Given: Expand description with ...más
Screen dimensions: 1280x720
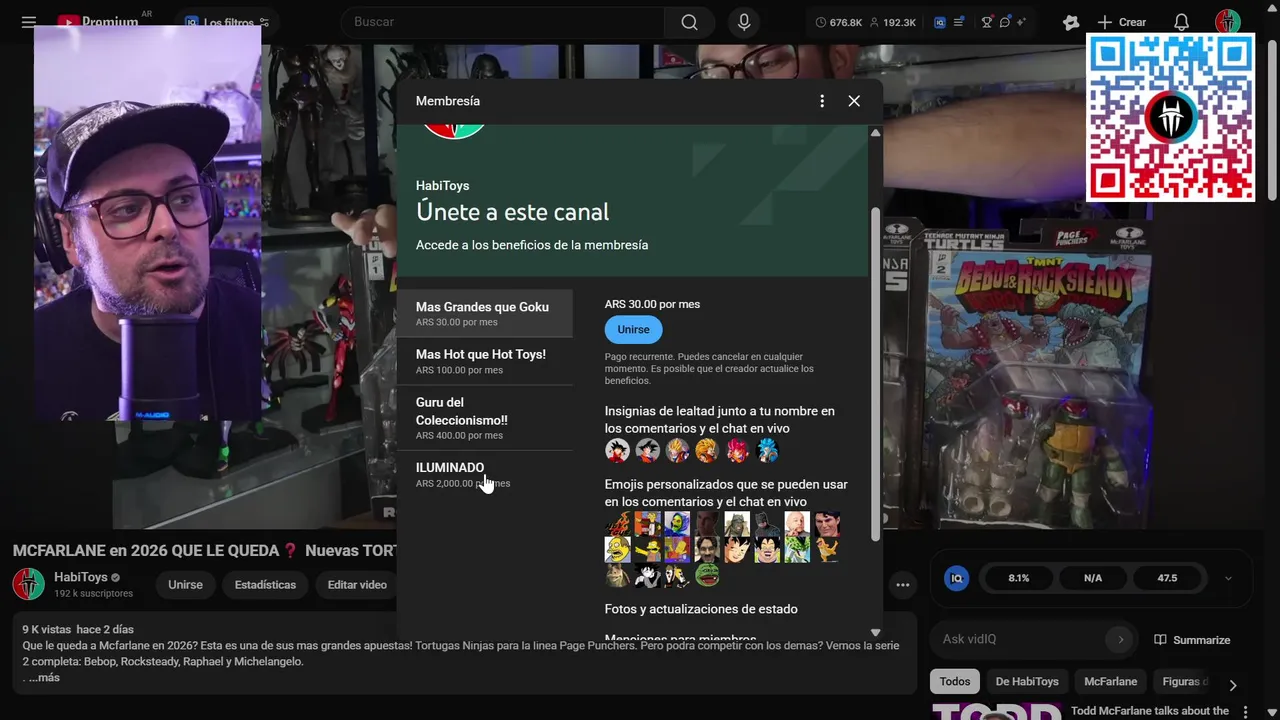Looking at the screenshot, I should pyautogui.click(x=44, y=678).
